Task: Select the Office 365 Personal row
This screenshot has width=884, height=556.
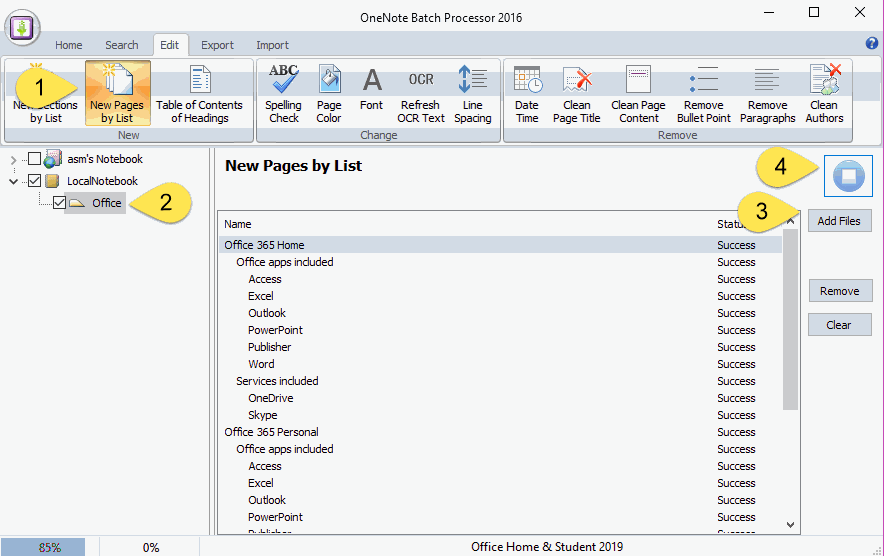Action: click(500, 432)
